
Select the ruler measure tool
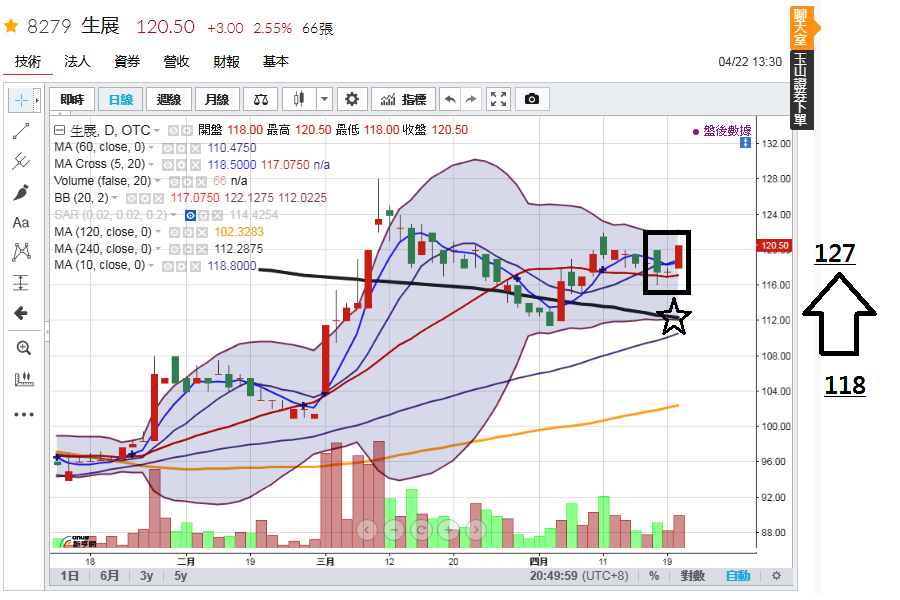(24, 379)
